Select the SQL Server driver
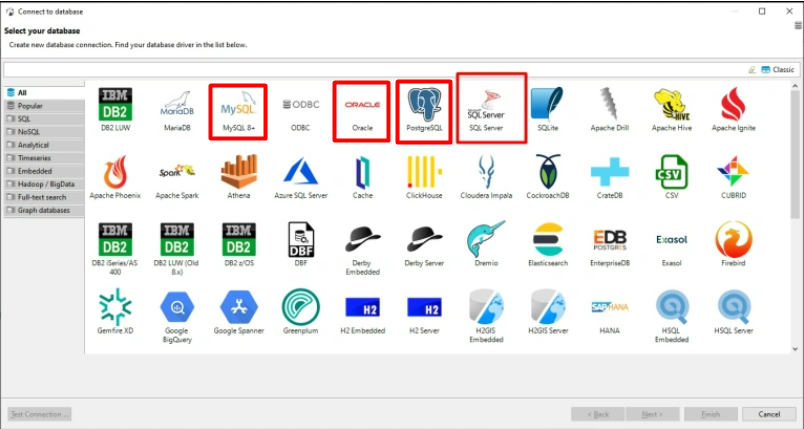The width and height of the screenshot is (804, 429). point(486,110)
